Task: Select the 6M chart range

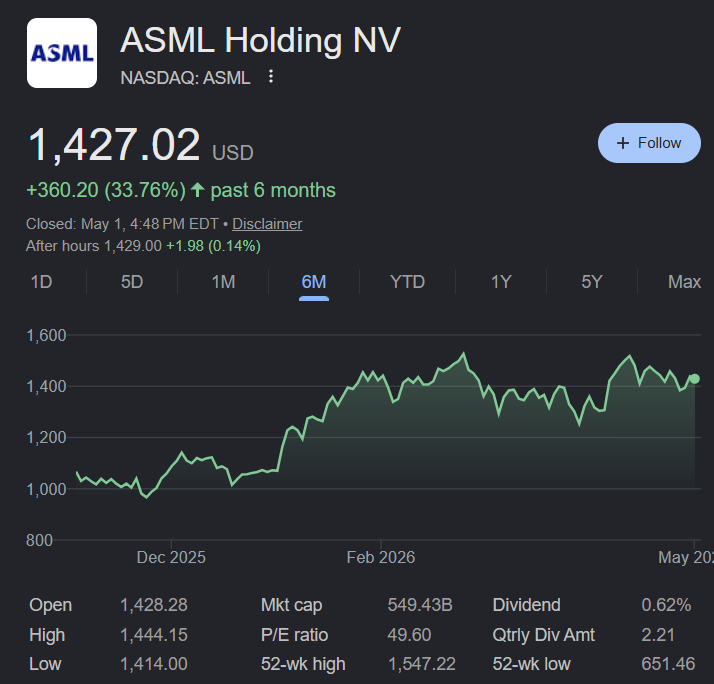Action: (314, 282)
